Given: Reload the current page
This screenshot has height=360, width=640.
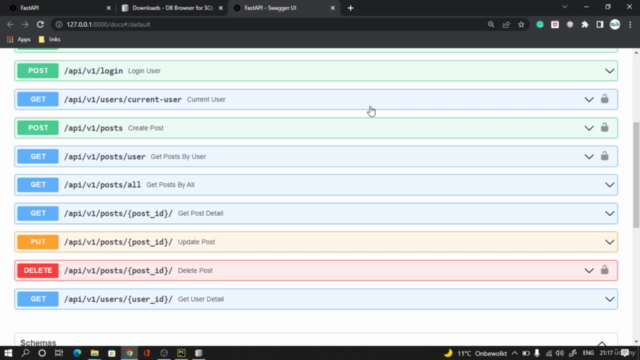Looking at the screenshot, I should tap(40, 24).
